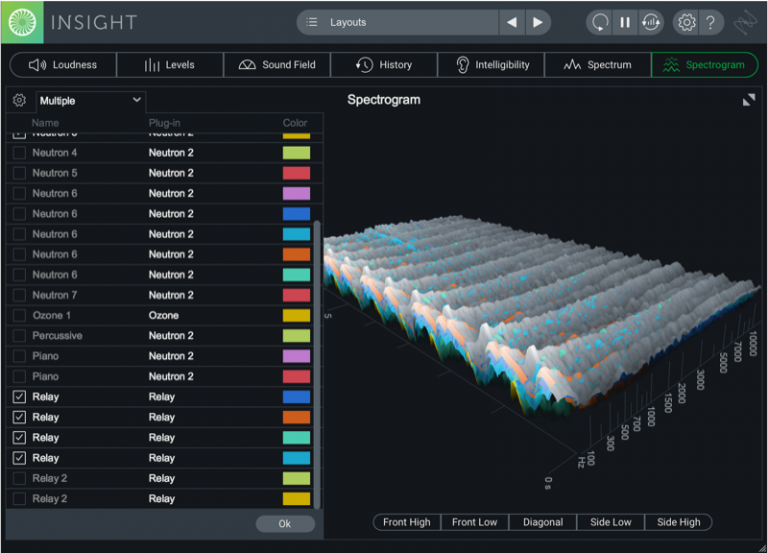The image size is (768, 553).
Task: Select the Diagonal view button
Action: 542,522
